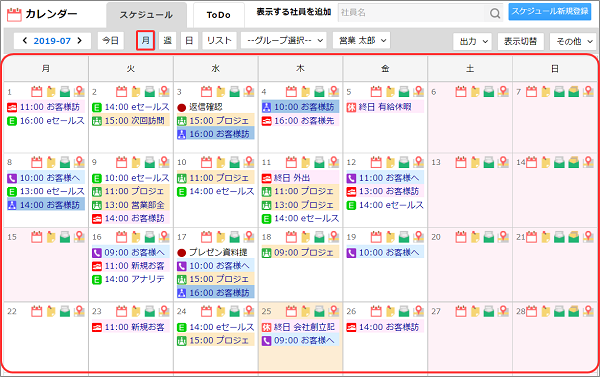
Task: Click the green mail icon on day 24
Action: 235,311
